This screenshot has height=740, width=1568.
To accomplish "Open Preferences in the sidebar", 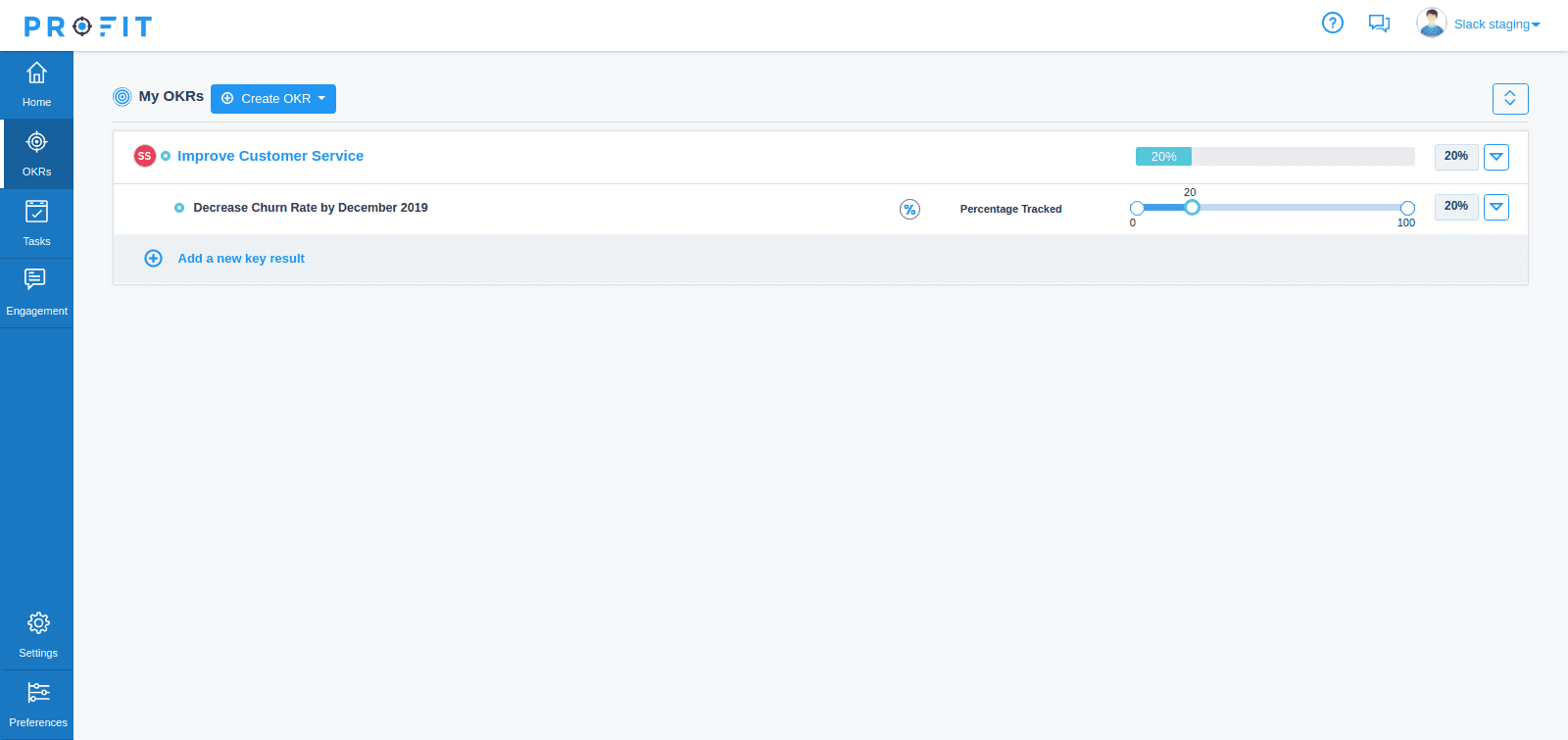I will click(x=38, y=705).
